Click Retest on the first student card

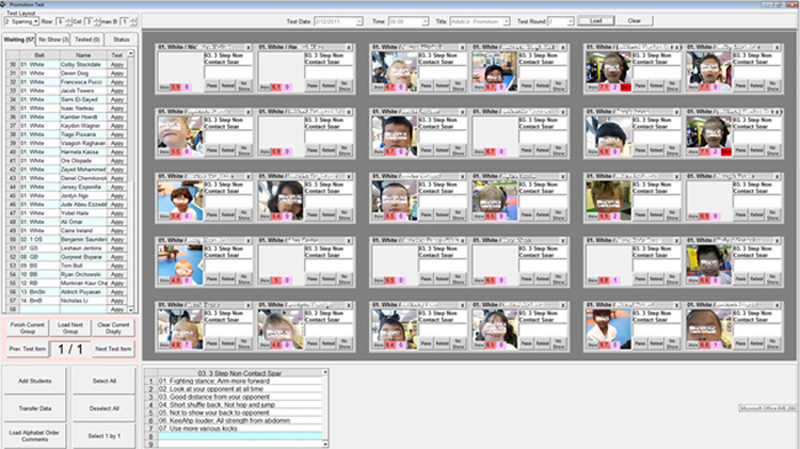click(x=228, y=86)
